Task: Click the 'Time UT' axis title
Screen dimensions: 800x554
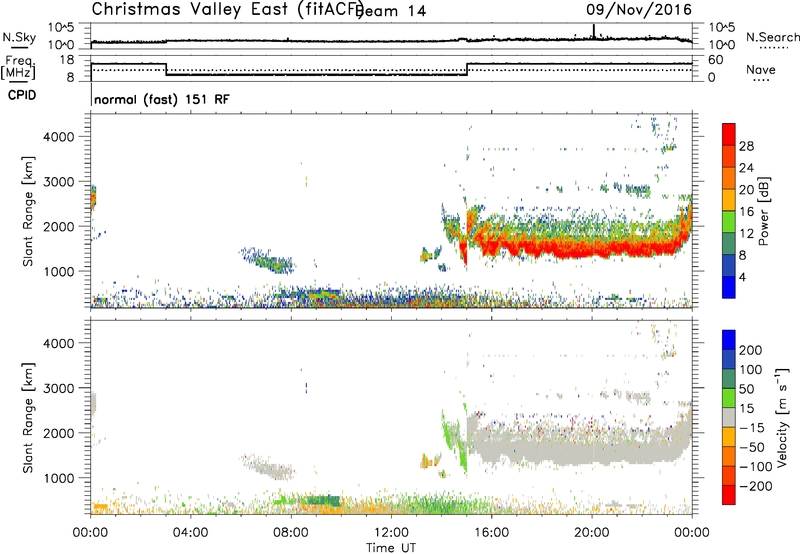Action: [391, 547]
